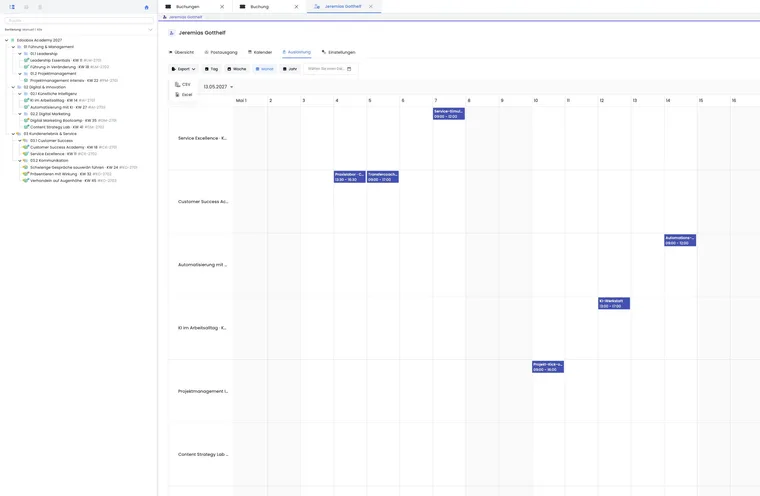Click the course icon of Projektmanagement Intensiv
This screenshot has width=760, height=496.
(x=26, y=80)
